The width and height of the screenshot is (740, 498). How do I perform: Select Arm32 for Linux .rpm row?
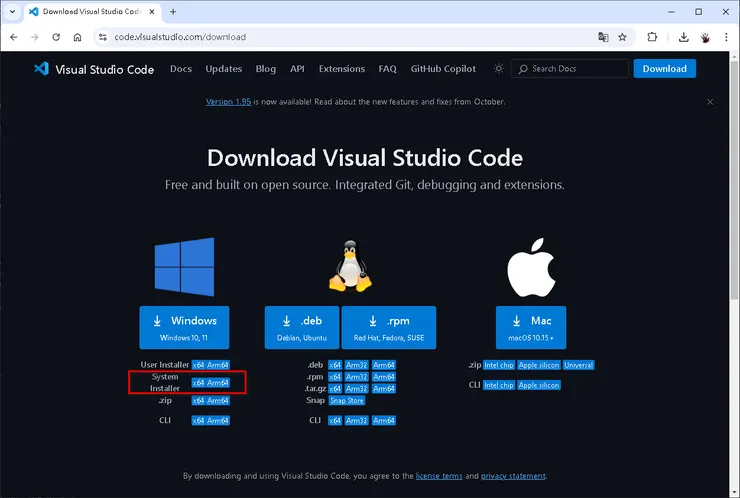[356, 377]
